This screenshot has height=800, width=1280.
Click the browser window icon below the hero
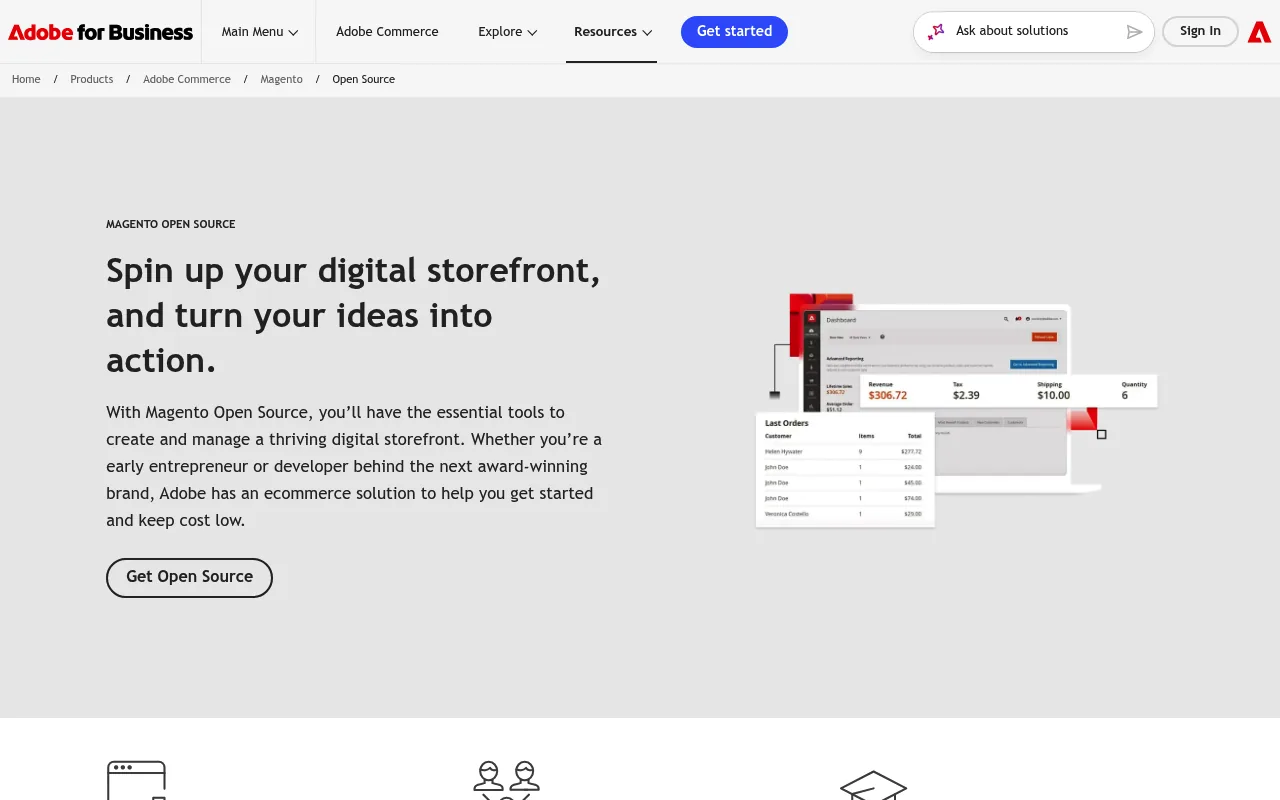[x=136, y=781]
